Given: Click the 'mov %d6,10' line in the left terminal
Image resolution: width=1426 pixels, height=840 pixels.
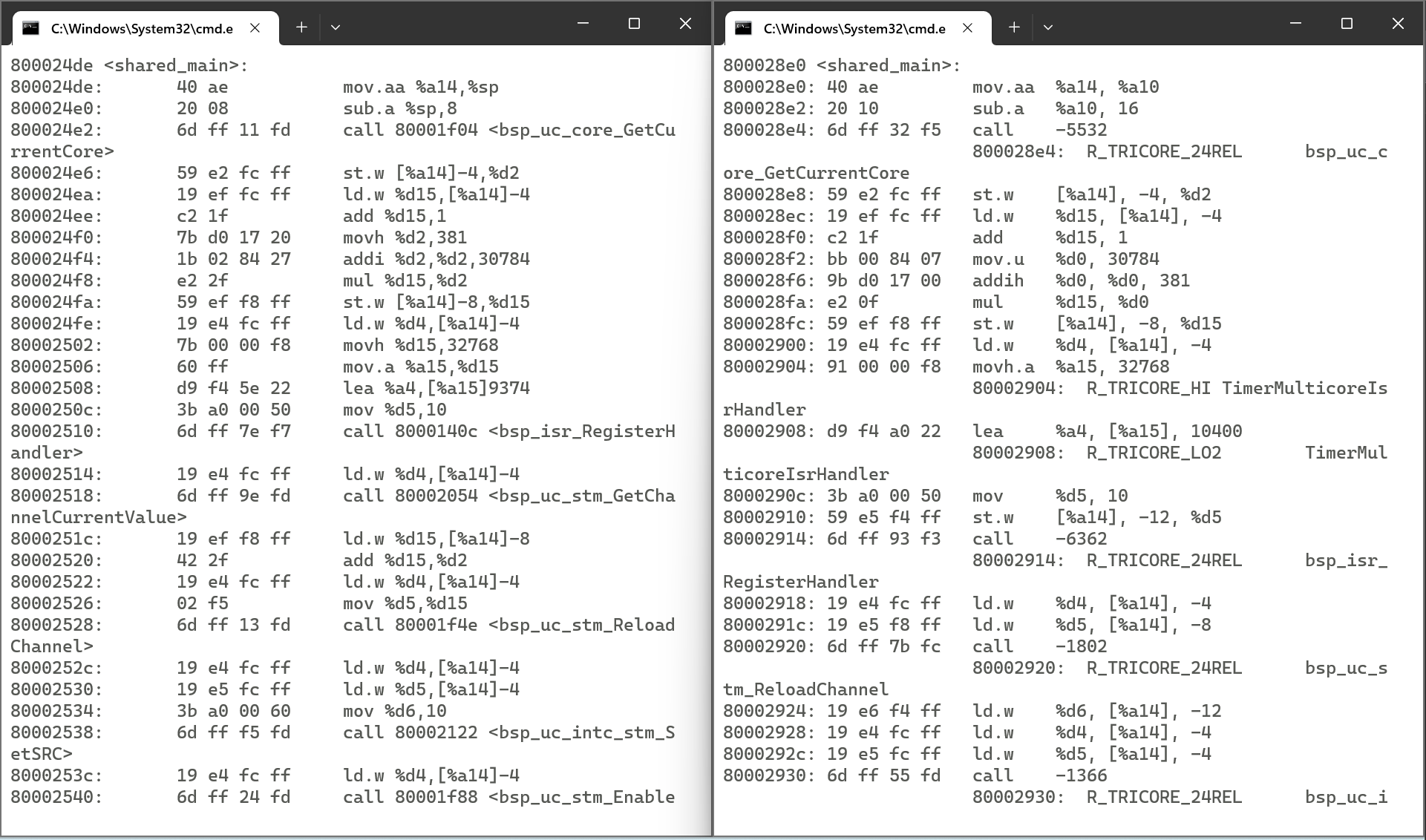Looking at the screenshot, I should [394, 711].
